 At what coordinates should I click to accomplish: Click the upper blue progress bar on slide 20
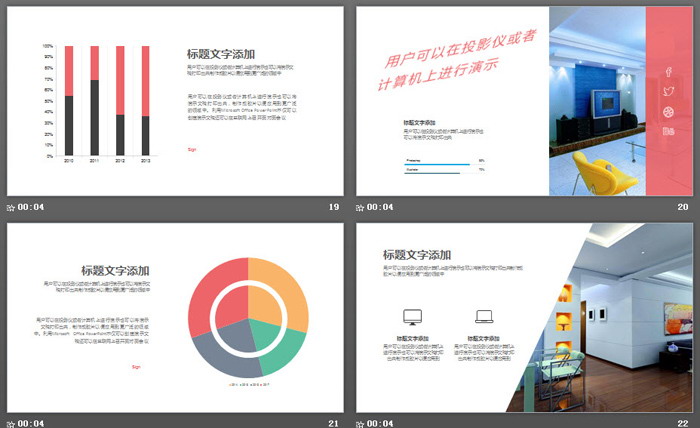coord(437,165)
